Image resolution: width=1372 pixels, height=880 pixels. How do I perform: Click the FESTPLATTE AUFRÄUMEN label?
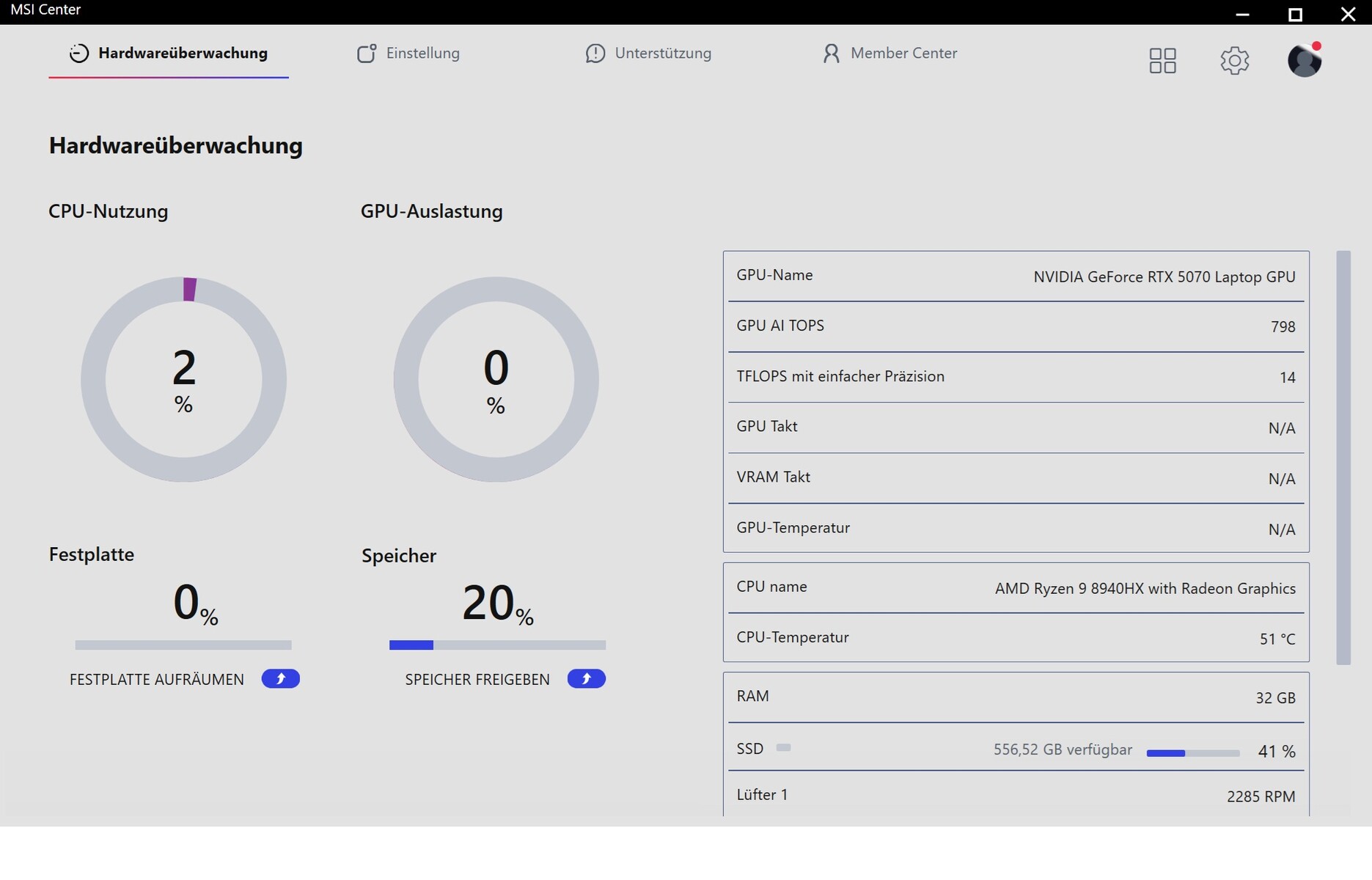(x=157, y=680)
